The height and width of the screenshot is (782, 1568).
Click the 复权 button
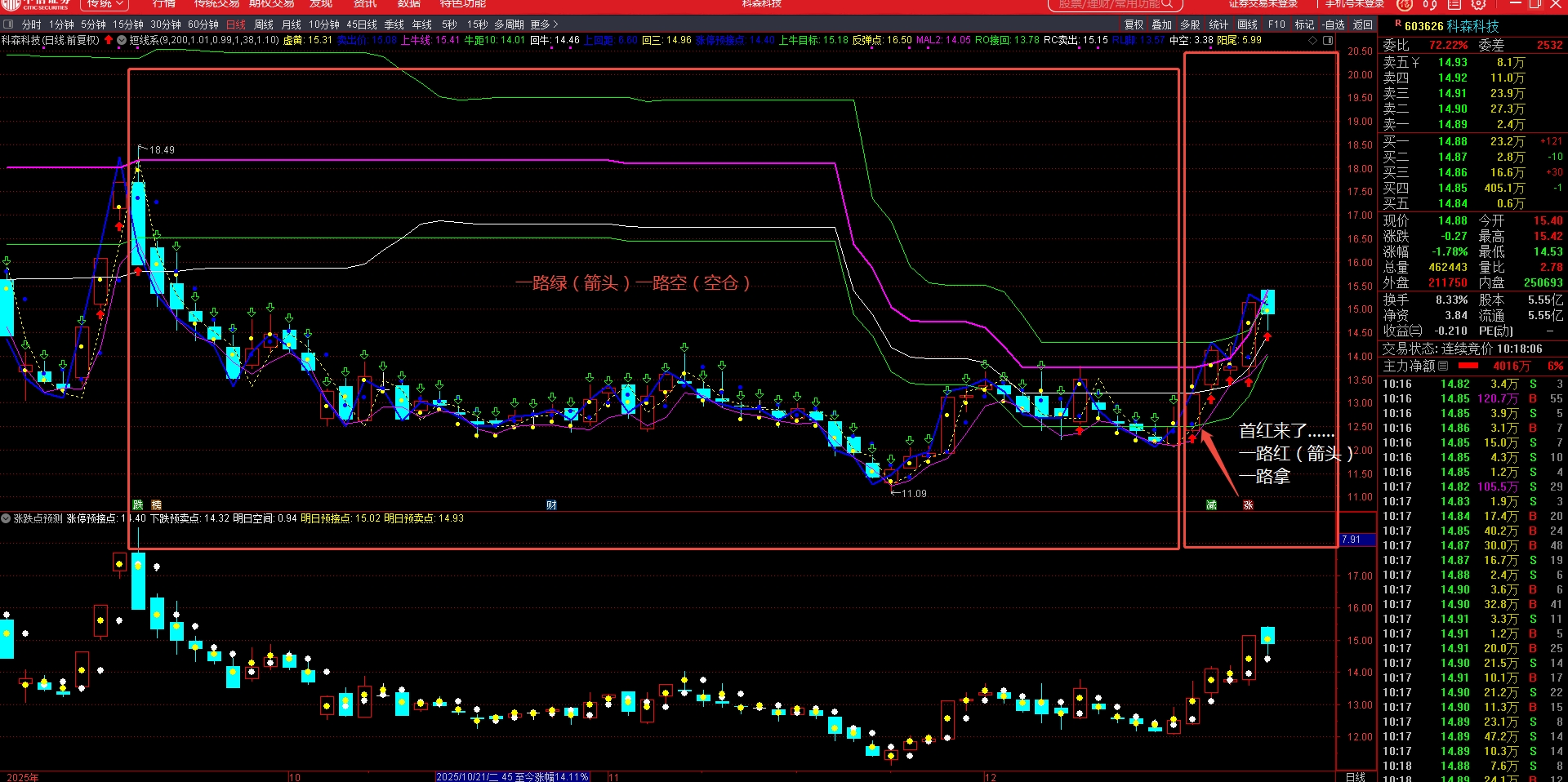pos(1134,24)
